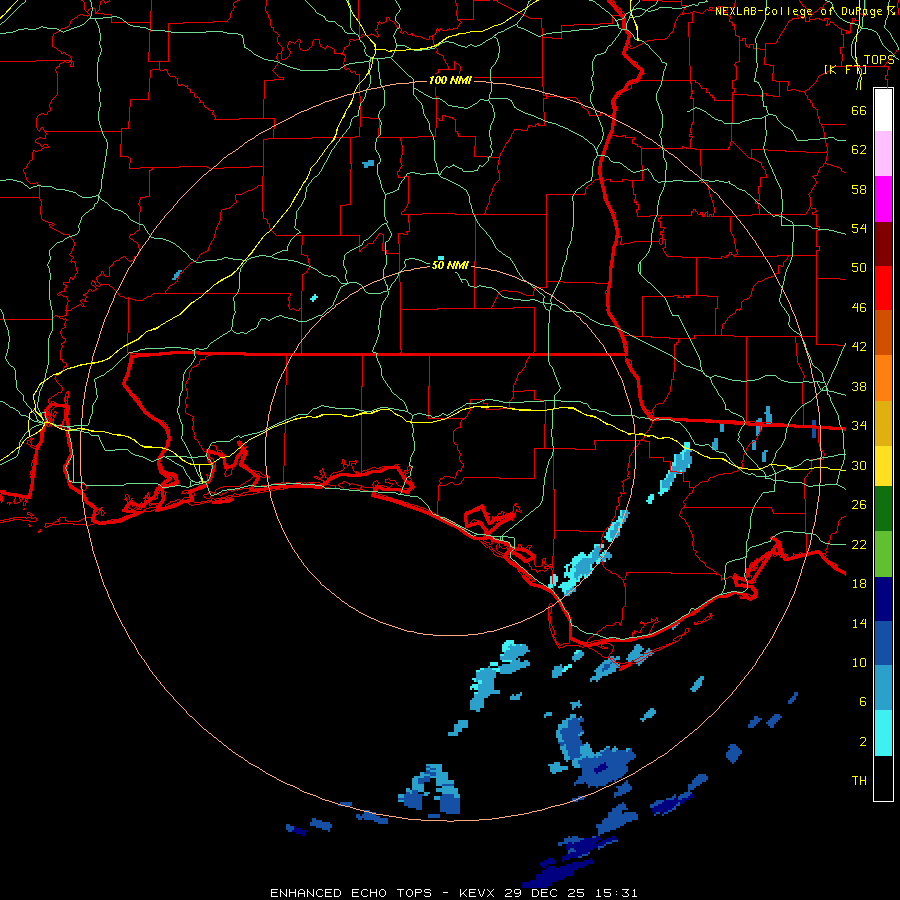The image size is (900, 900).
Task: Click the "22" legend value
Action: tap(859, 544)
